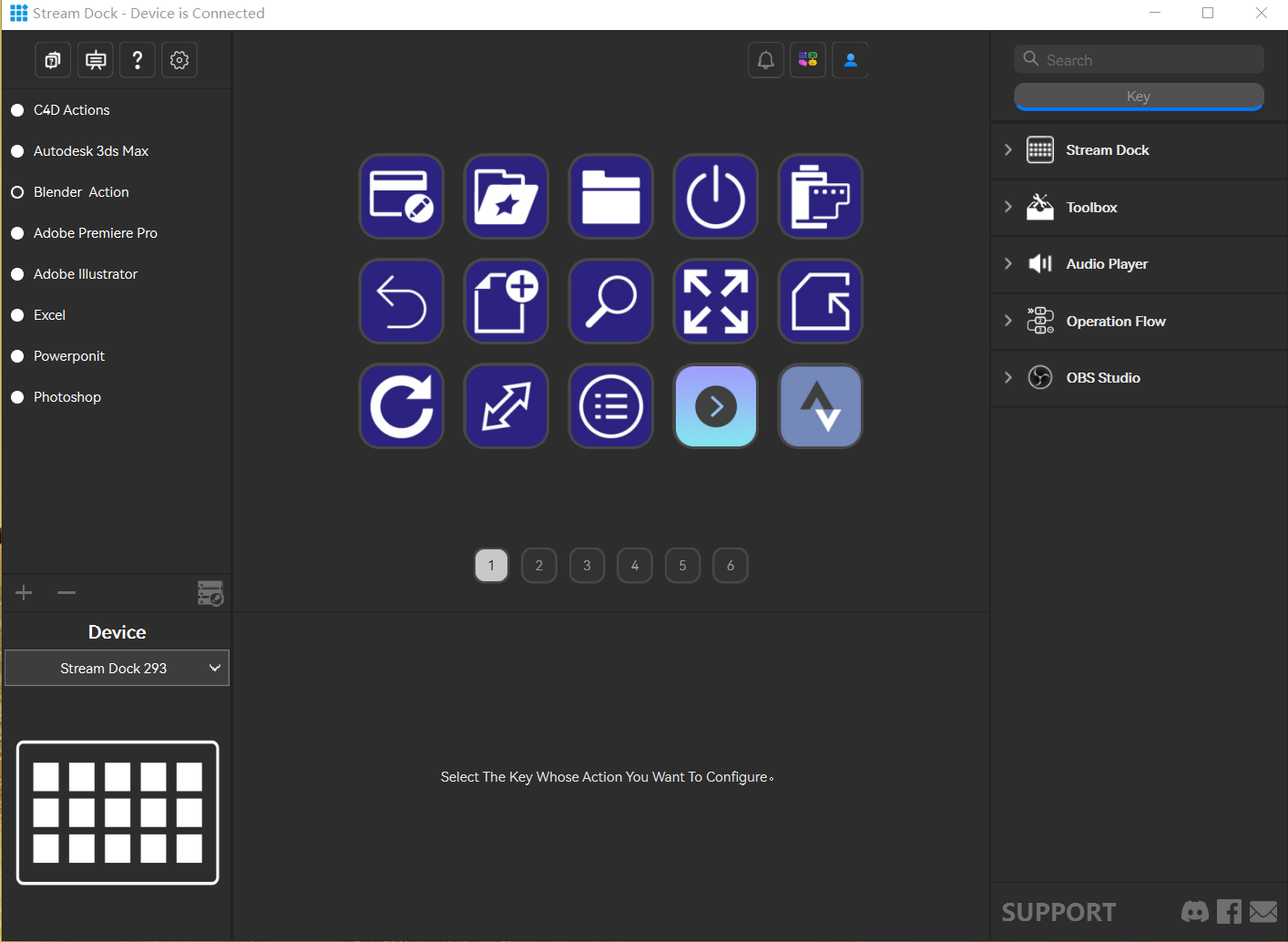Click the copy profiles toolbar icon
This screenshot has height=942, width=1288.
53,60
